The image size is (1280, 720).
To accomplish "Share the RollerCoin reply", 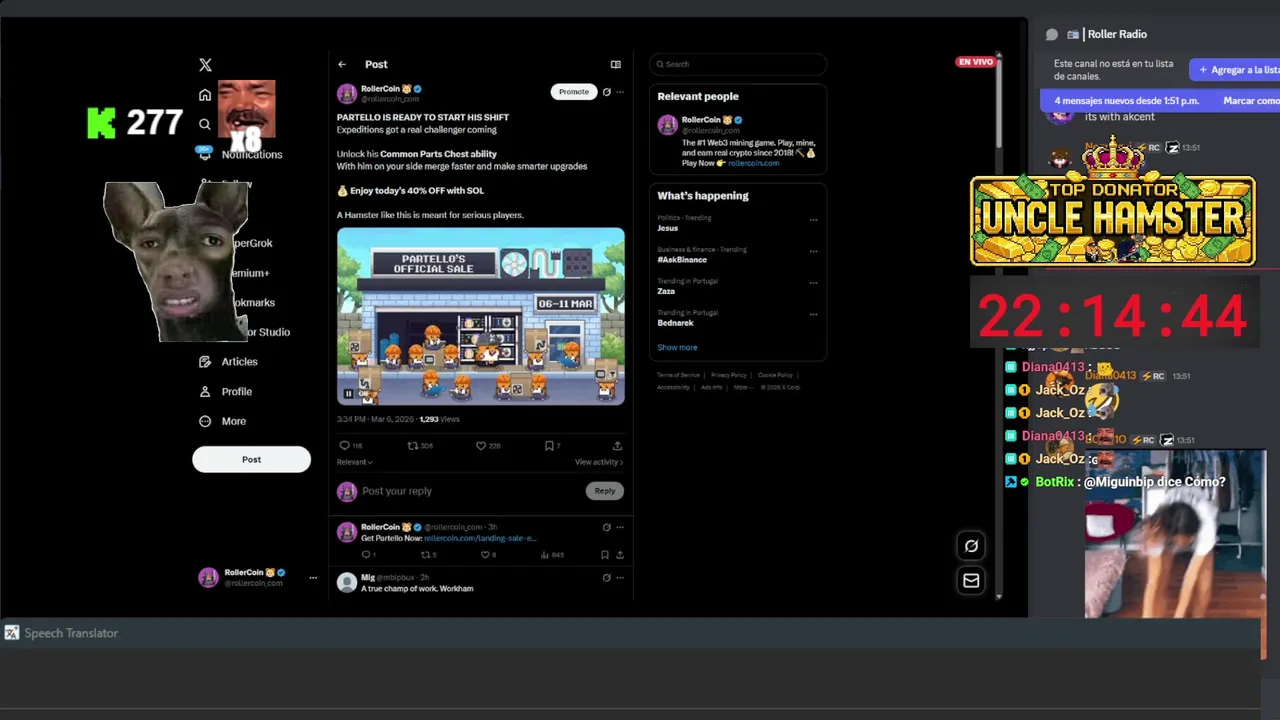I will pos(620,554).
